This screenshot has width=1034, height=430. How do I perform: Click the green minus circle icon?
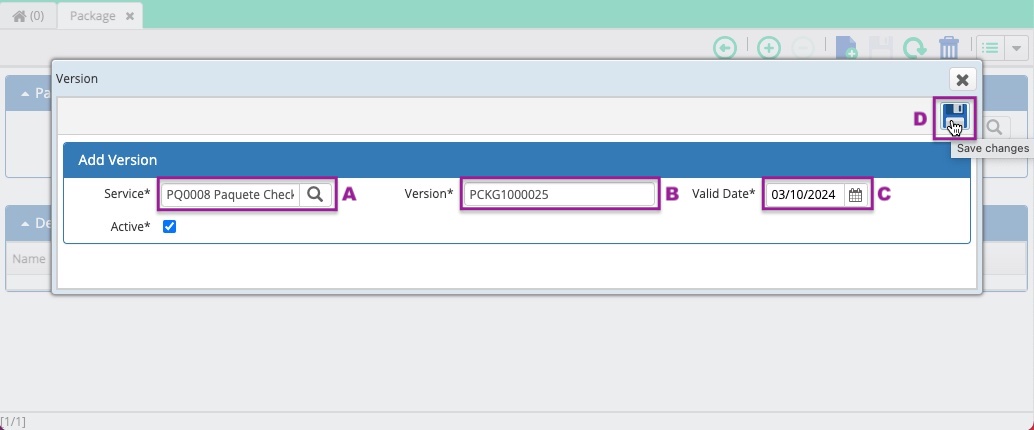click(x=803, y=48)
